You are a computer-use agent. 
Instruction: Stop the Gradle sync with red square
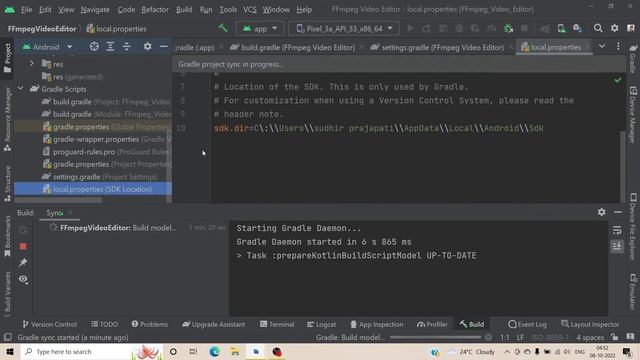(x=23, y=246)
